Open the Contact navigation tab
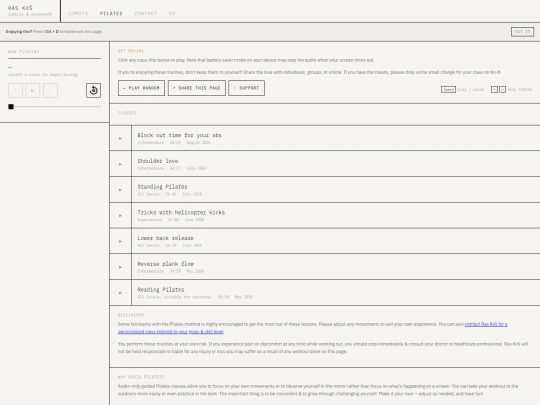Screen dimensions: 540x405 [145, 13]
